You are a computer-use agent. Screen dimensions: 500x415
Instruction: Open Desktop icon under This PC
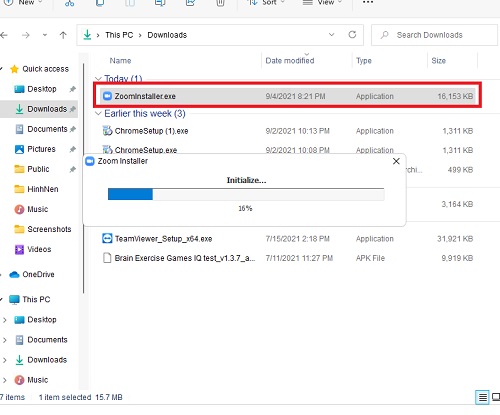point(19,320)
